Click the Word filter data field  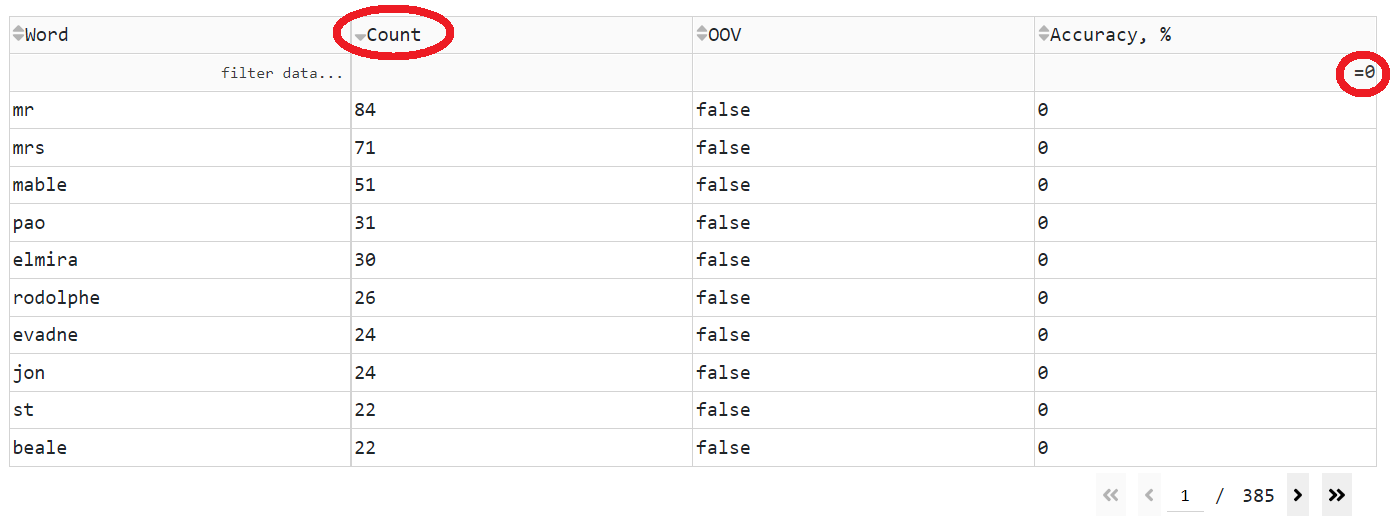[180, 73]
